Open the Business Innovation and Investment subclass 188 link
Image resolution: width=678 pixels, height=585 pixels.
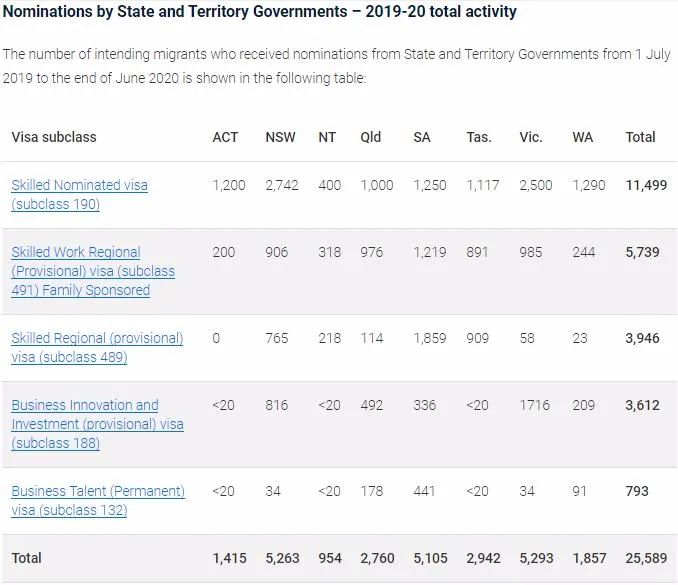[x=97, y=424]
